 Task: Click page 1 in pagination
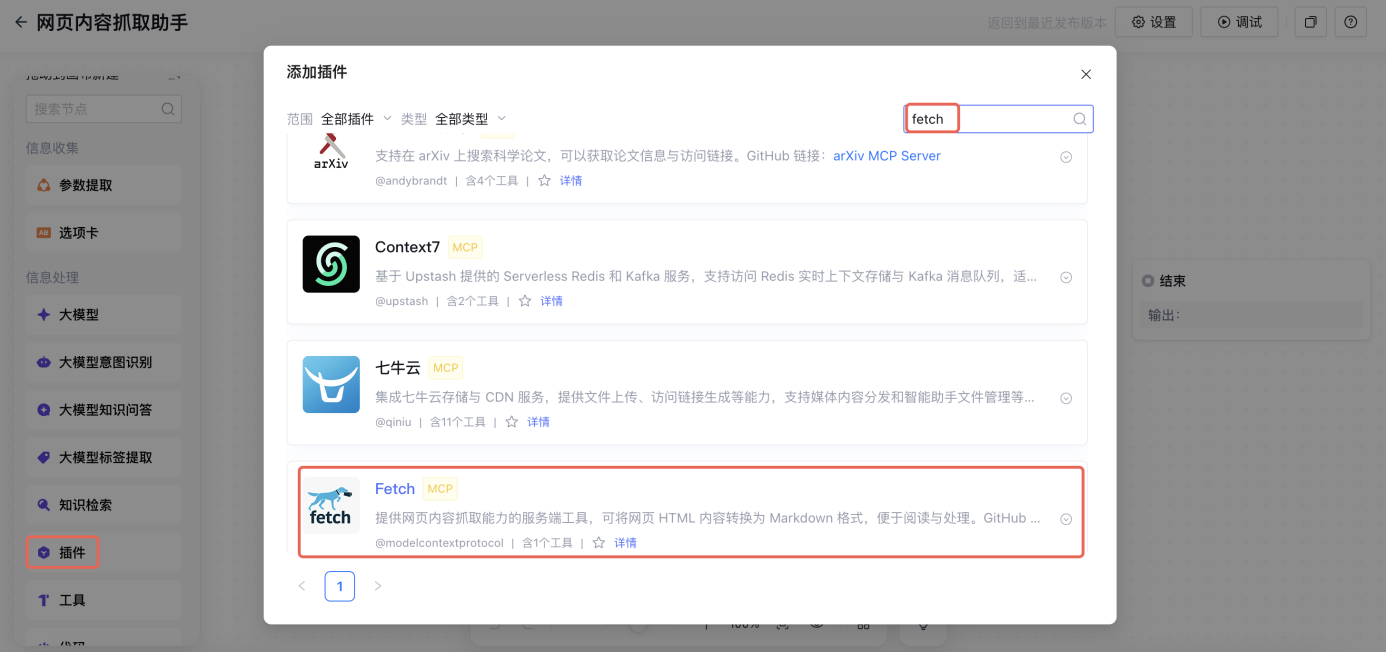(x=340, y=586)
